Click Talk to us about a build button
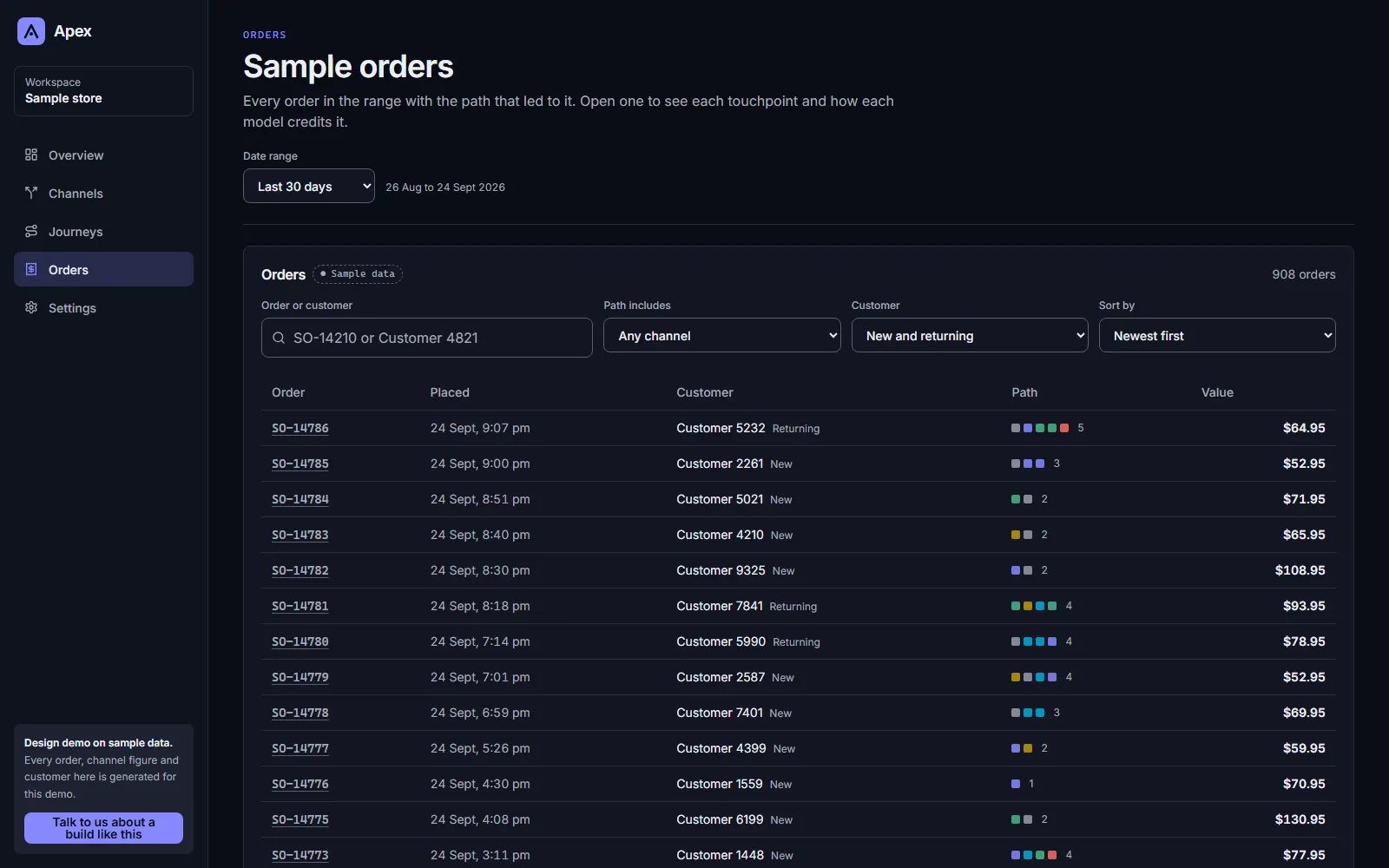Image resolution: width=1389 pixels, height=868 pixels. point(103,828)
